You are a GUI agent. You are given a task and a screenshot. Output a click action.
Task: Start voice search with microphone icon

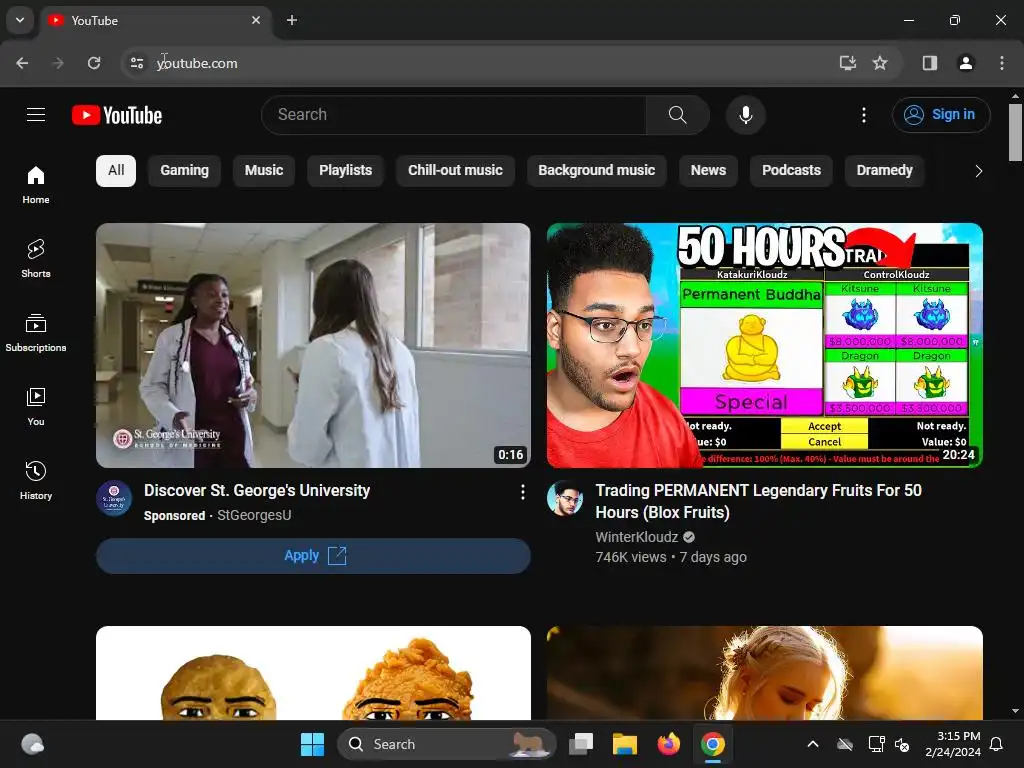coord(745,115)
